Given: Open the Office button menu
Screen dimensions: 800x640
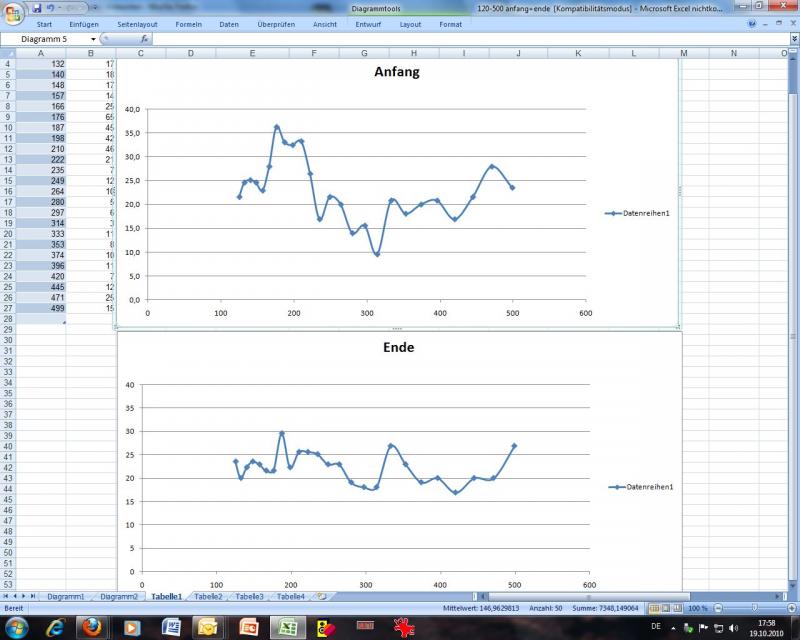Looking at the screenshot, I should (12, 13).
